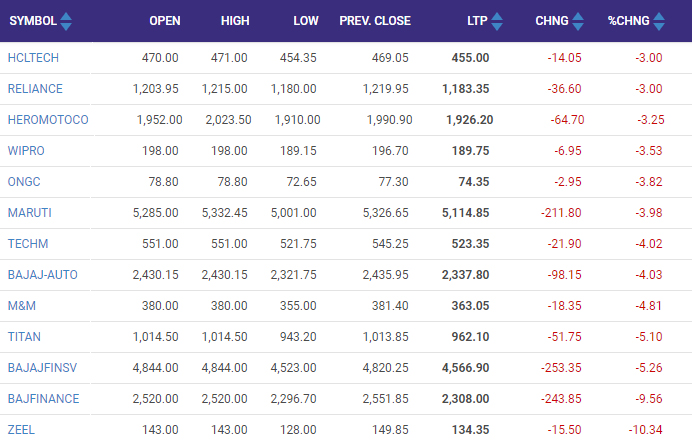Open the TITAN stock link
692x443 pixels.
pyautogui.click(x=24, y=337)
